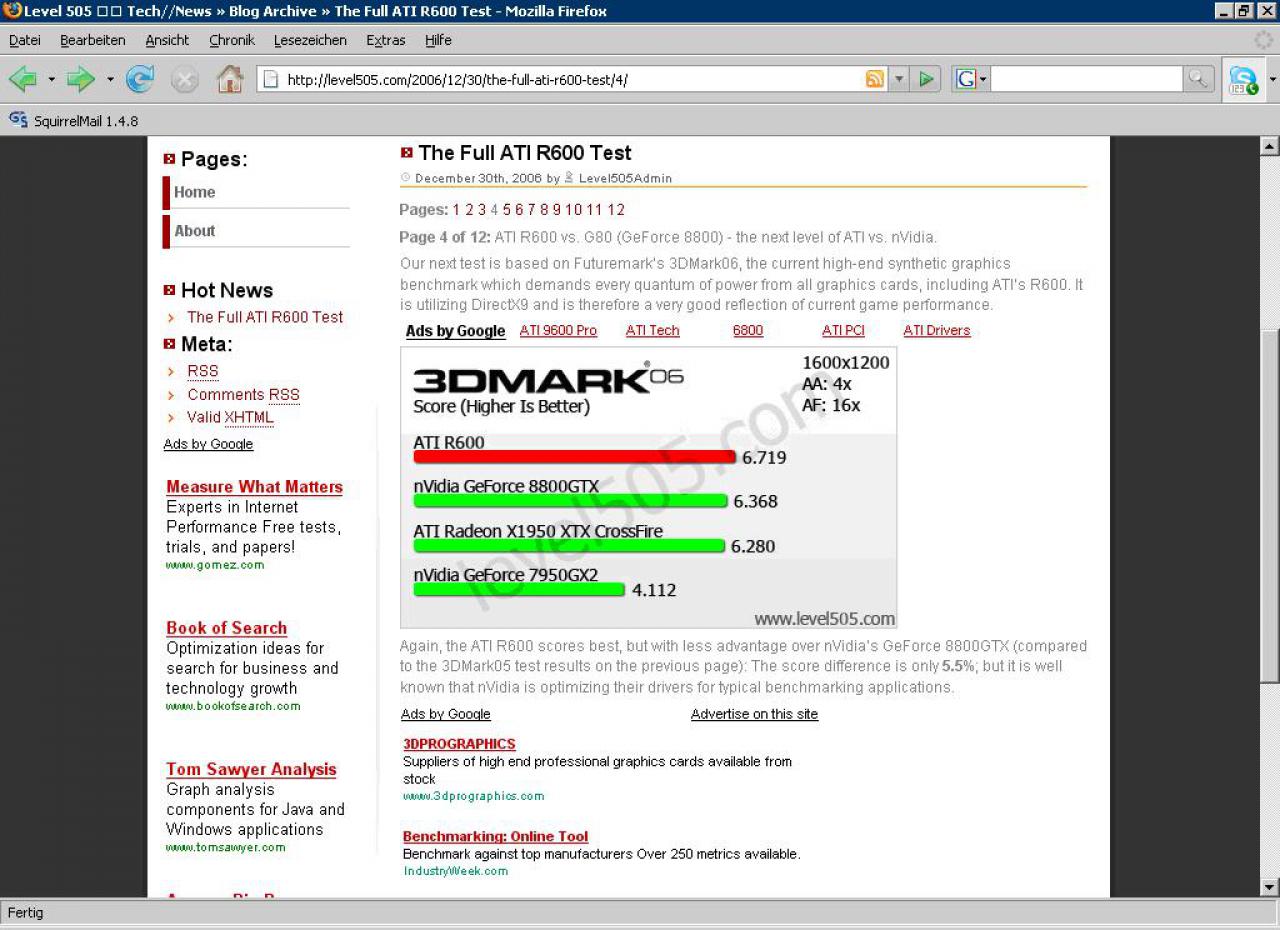
Task: Open the Extras menu
Action: (386, 40)
